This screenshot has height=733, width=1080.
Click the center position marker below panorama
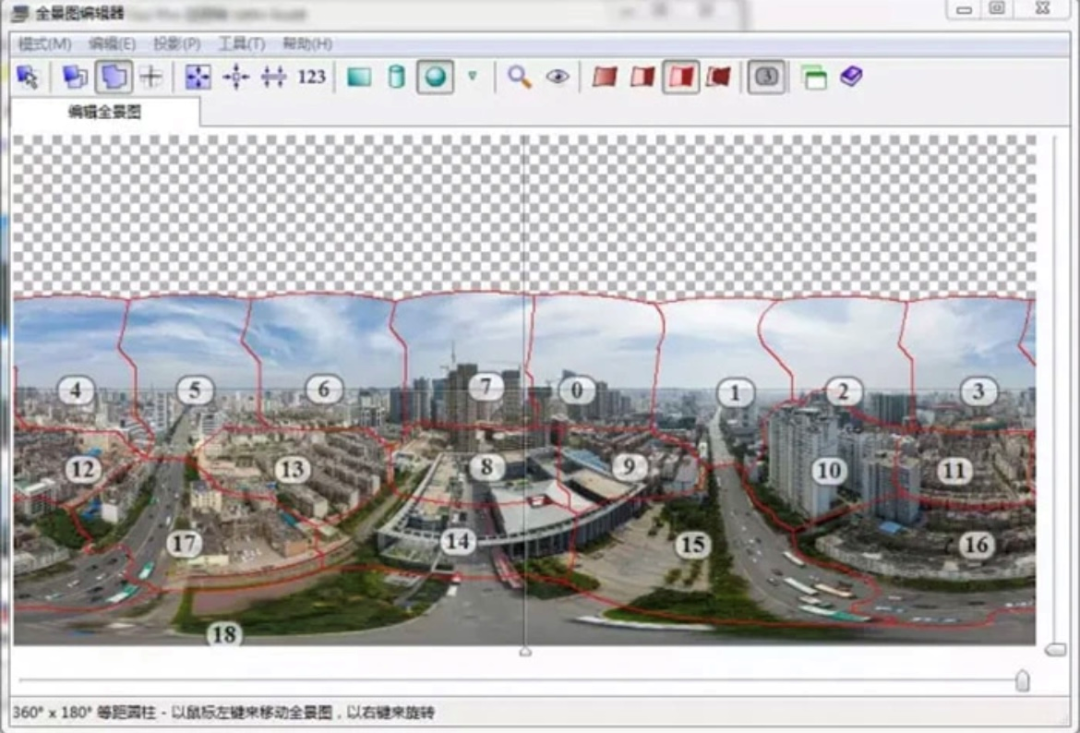pyautogui.click(x=525, y=651)
